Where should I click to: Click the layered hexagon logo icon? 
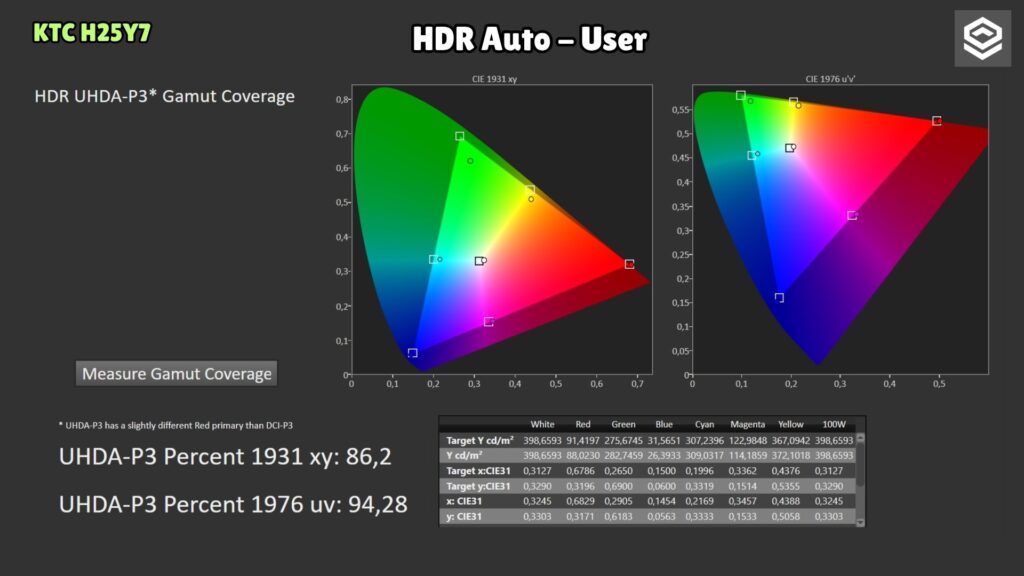tap(982, 39)
